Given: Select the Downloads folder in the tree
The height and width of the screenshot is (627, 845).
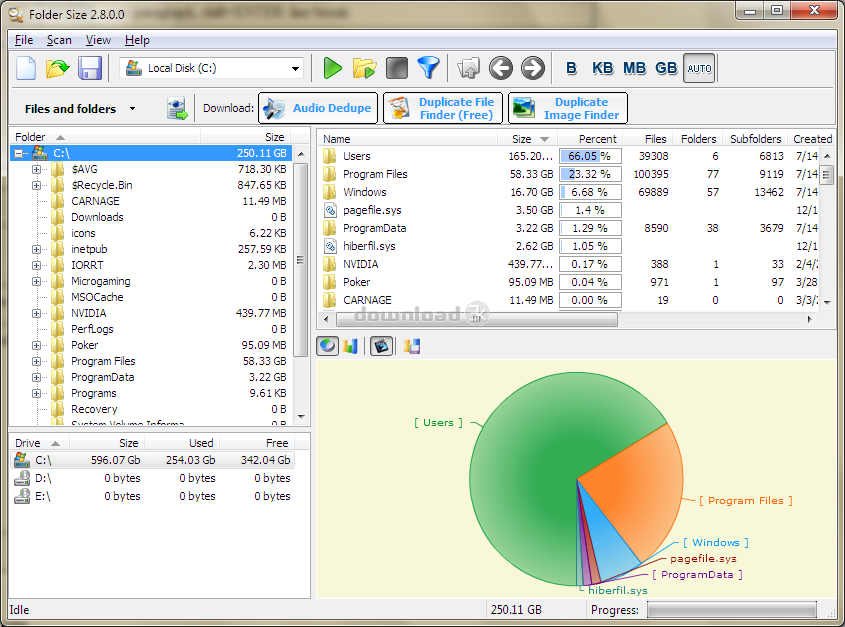Looking at the screenshot, I should click(x=97, y=217).
